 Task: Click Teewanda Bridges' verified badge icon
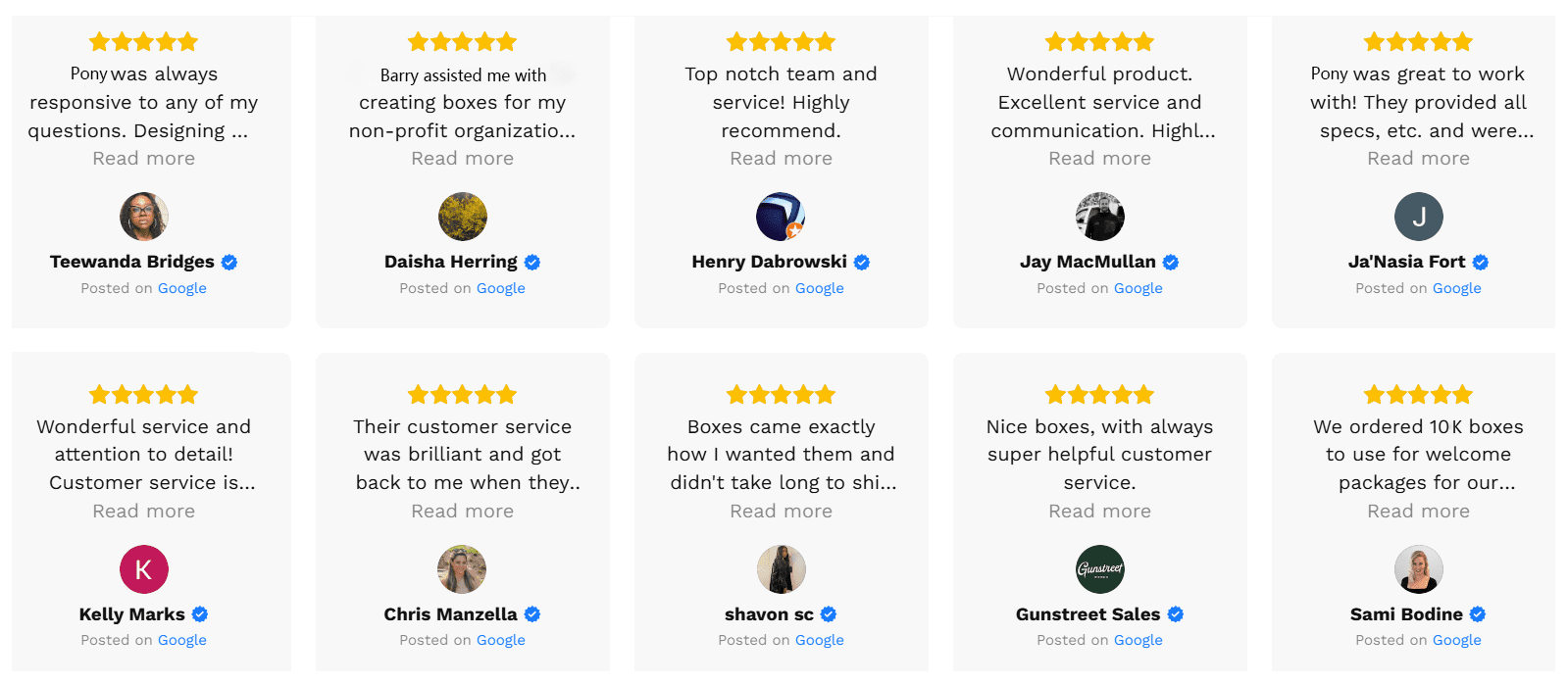point(229,263)
